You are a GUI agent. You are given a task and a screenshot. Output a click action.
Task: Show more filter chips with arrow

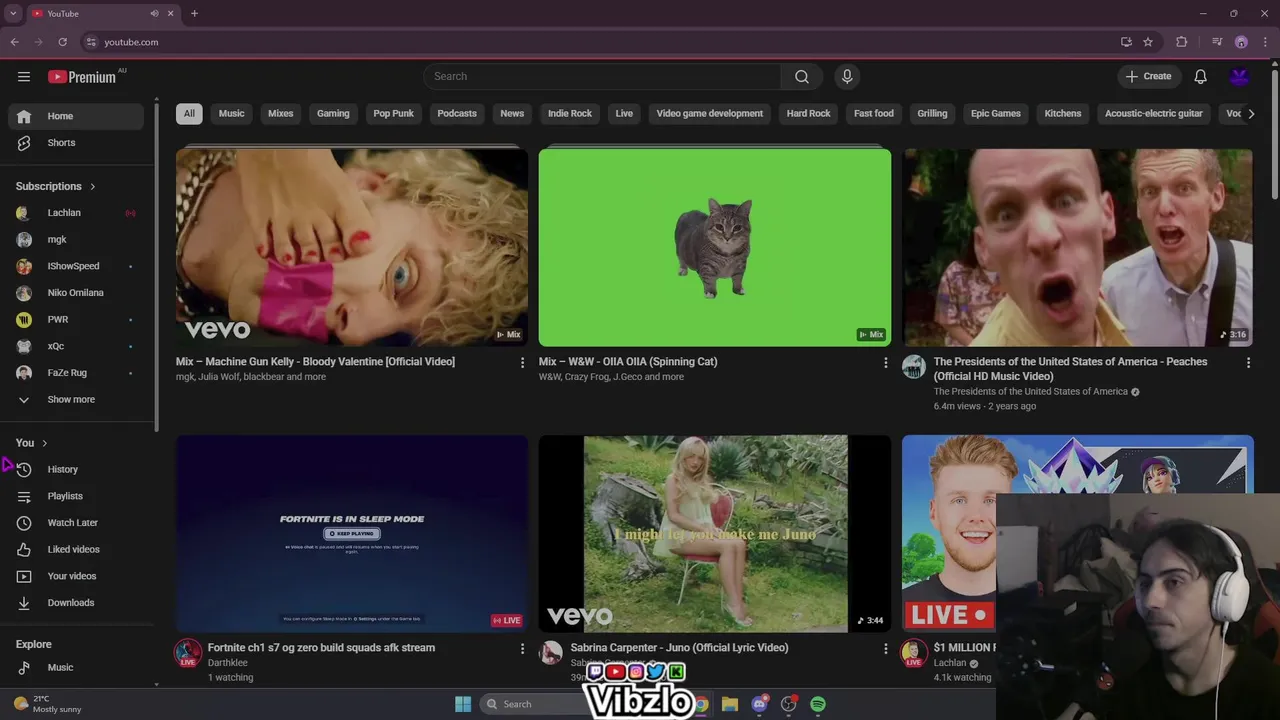tap(1251, 113)
